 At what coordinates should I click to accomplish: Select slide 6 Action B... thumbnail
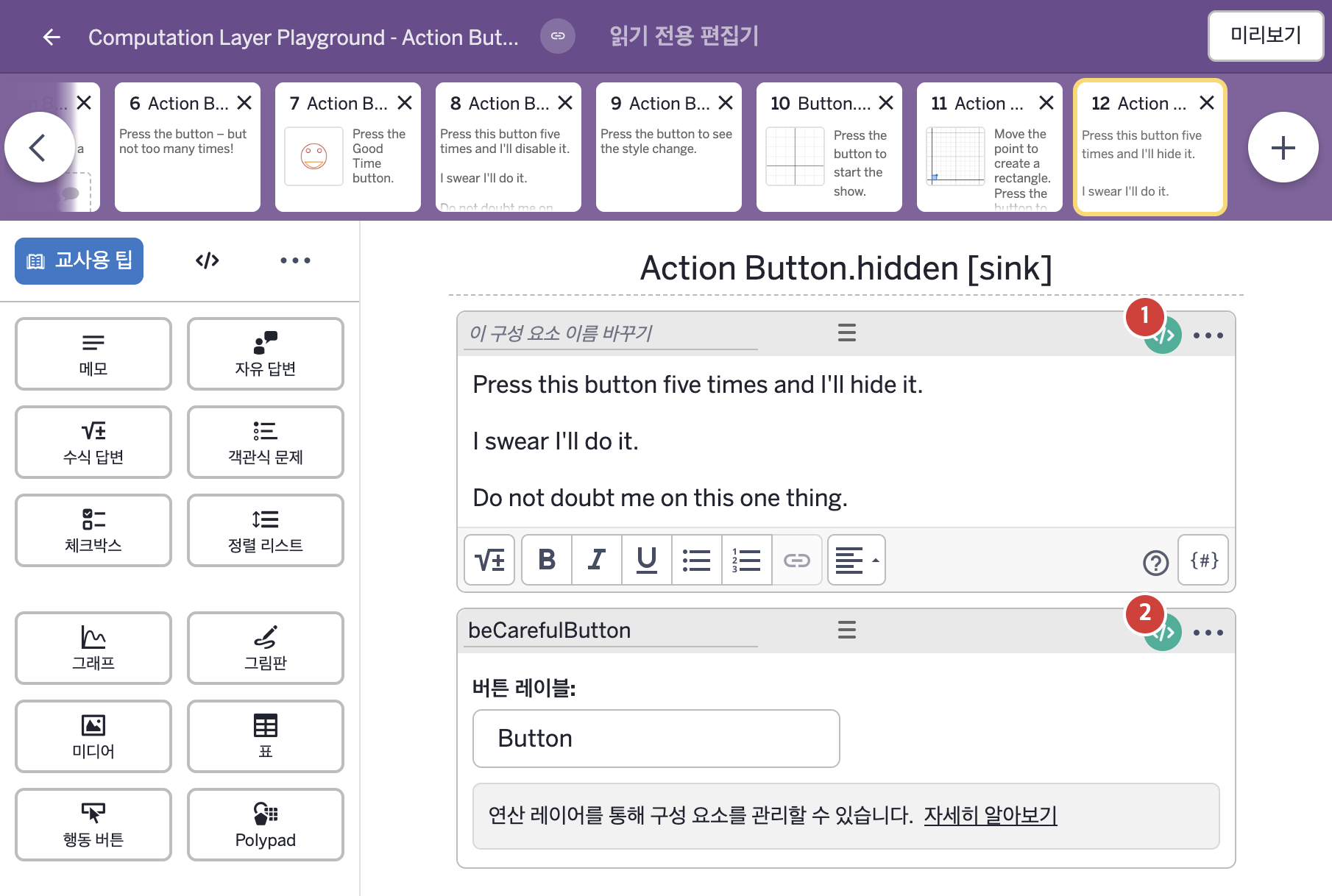[188, 147]
